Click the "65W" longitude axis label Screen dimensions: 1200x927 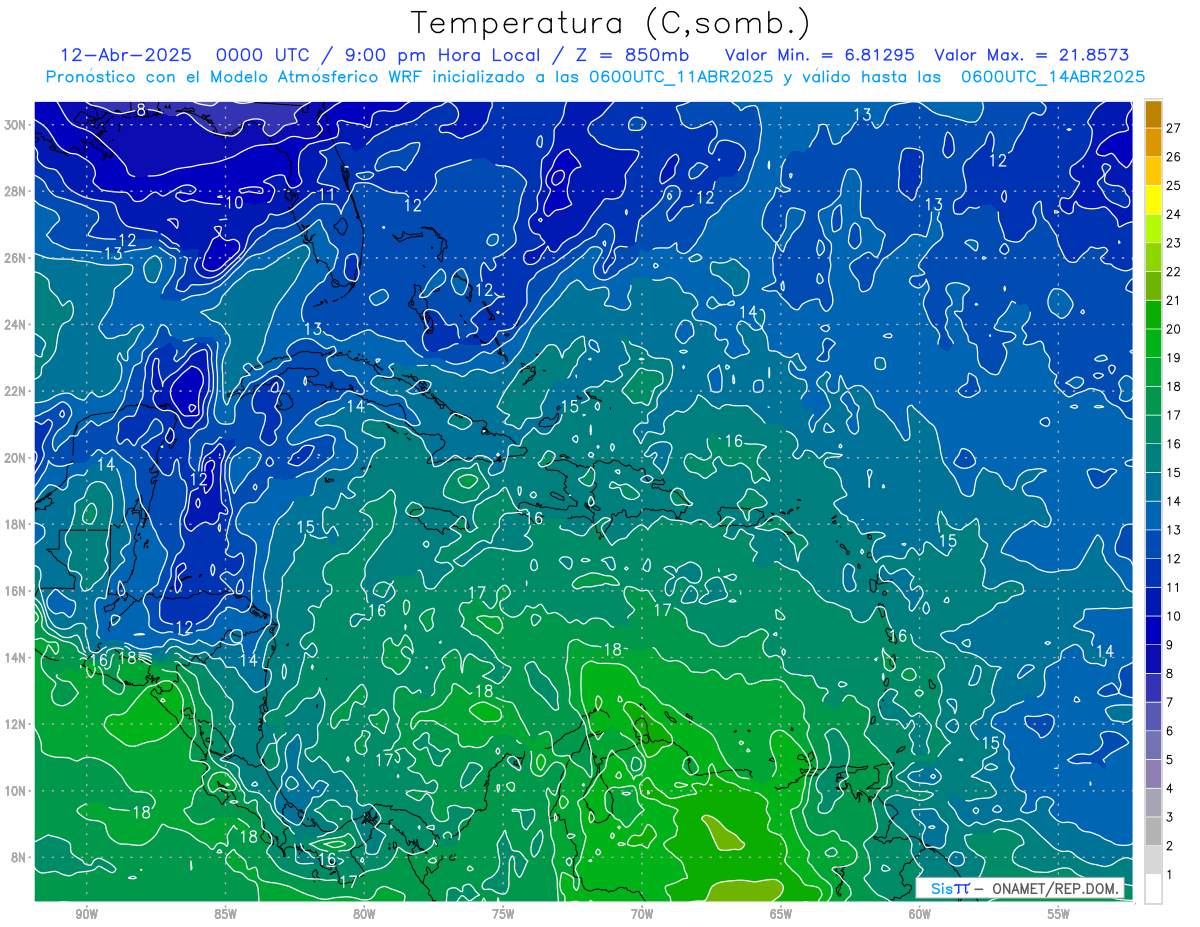781,914
